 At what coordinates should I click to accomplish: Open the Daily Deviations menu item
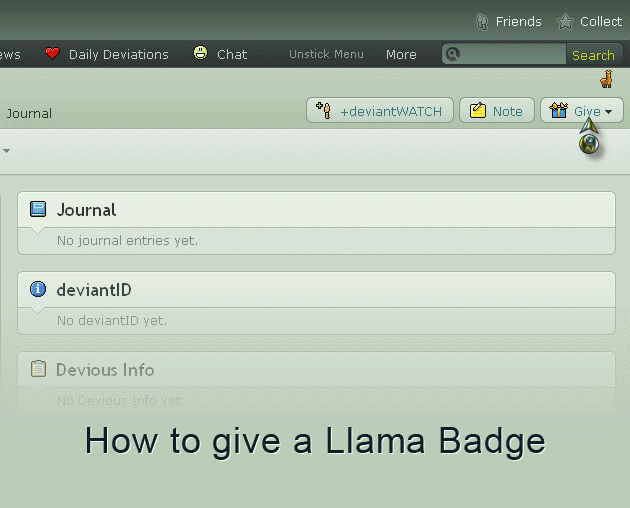tap(118, 54)
